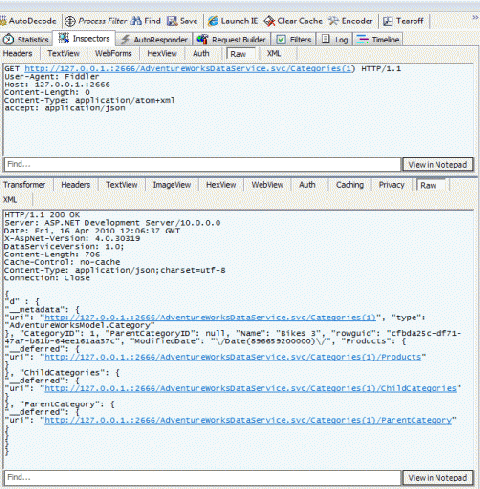
Task: Click the Statistics clock icon
Action: (x=8, y=39)
